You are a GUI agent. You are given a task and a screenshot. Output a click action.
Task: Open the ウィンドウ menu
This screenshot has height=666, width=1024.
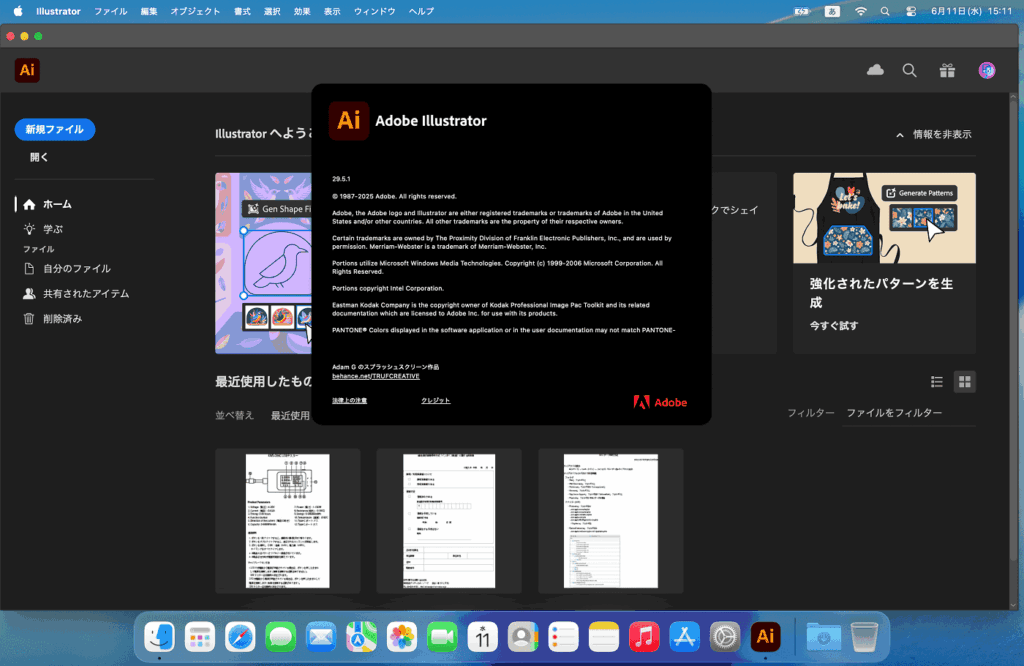click(x=374, y=11)
